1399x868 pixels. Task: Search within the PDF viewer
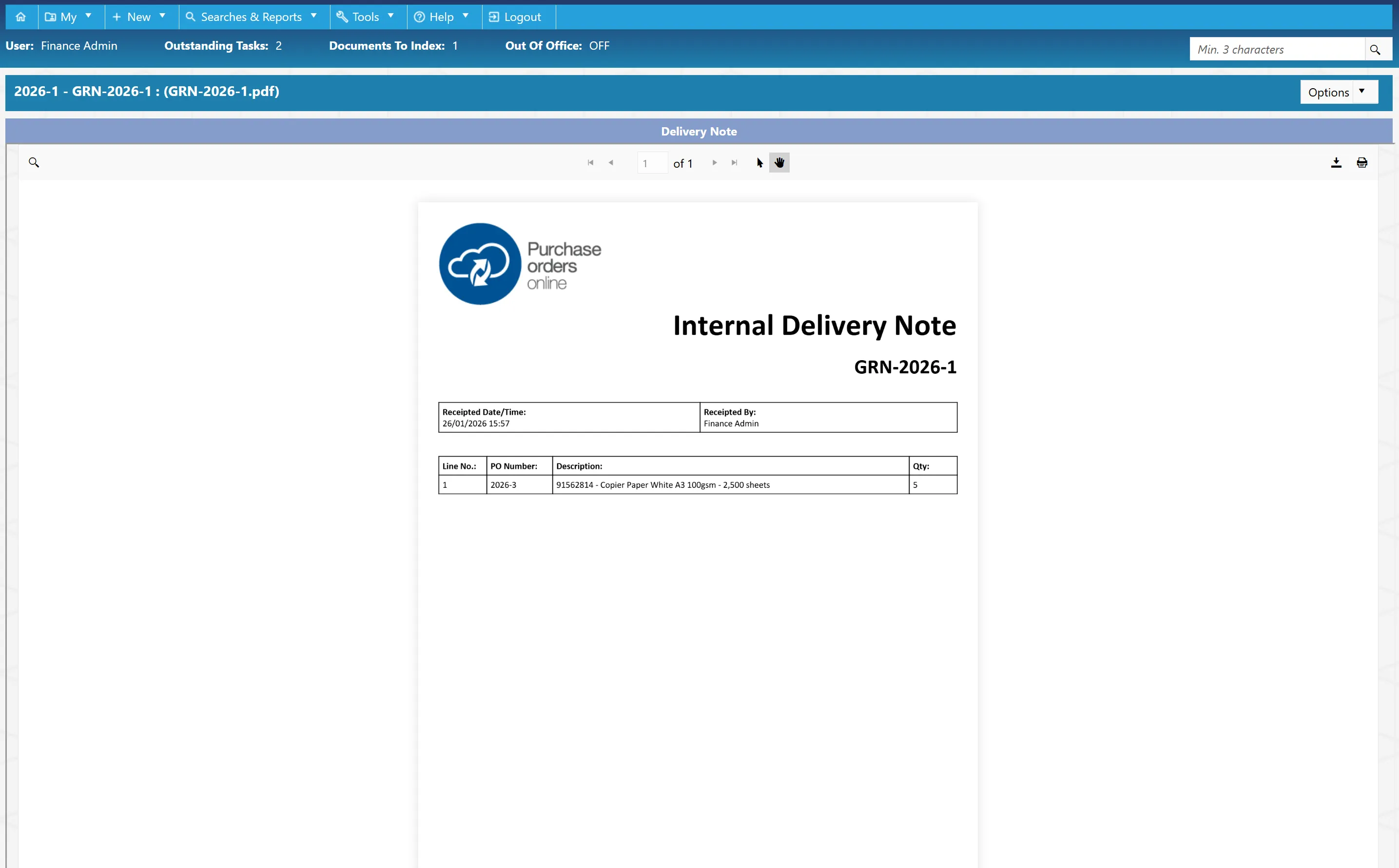[34, 162]
